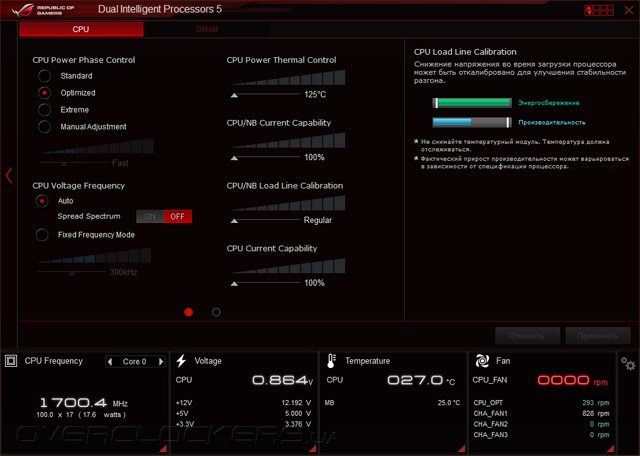The width and height of the screenshot is (640, 456).
Task: Click the CPU voltage 0.864 V value
Action: point(282,380)
